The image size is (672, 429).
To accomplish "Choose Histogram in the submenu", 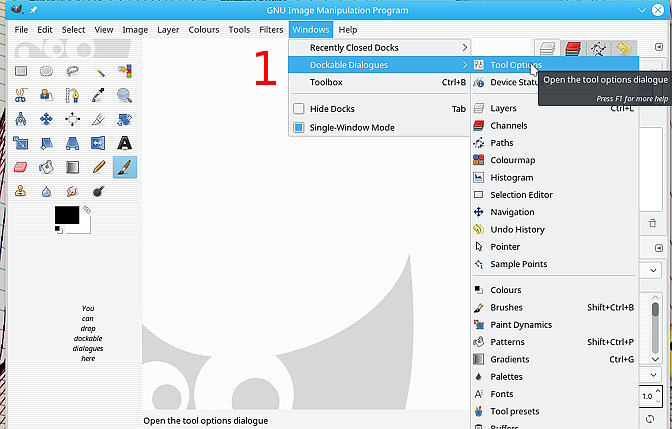I will point(554,177).
